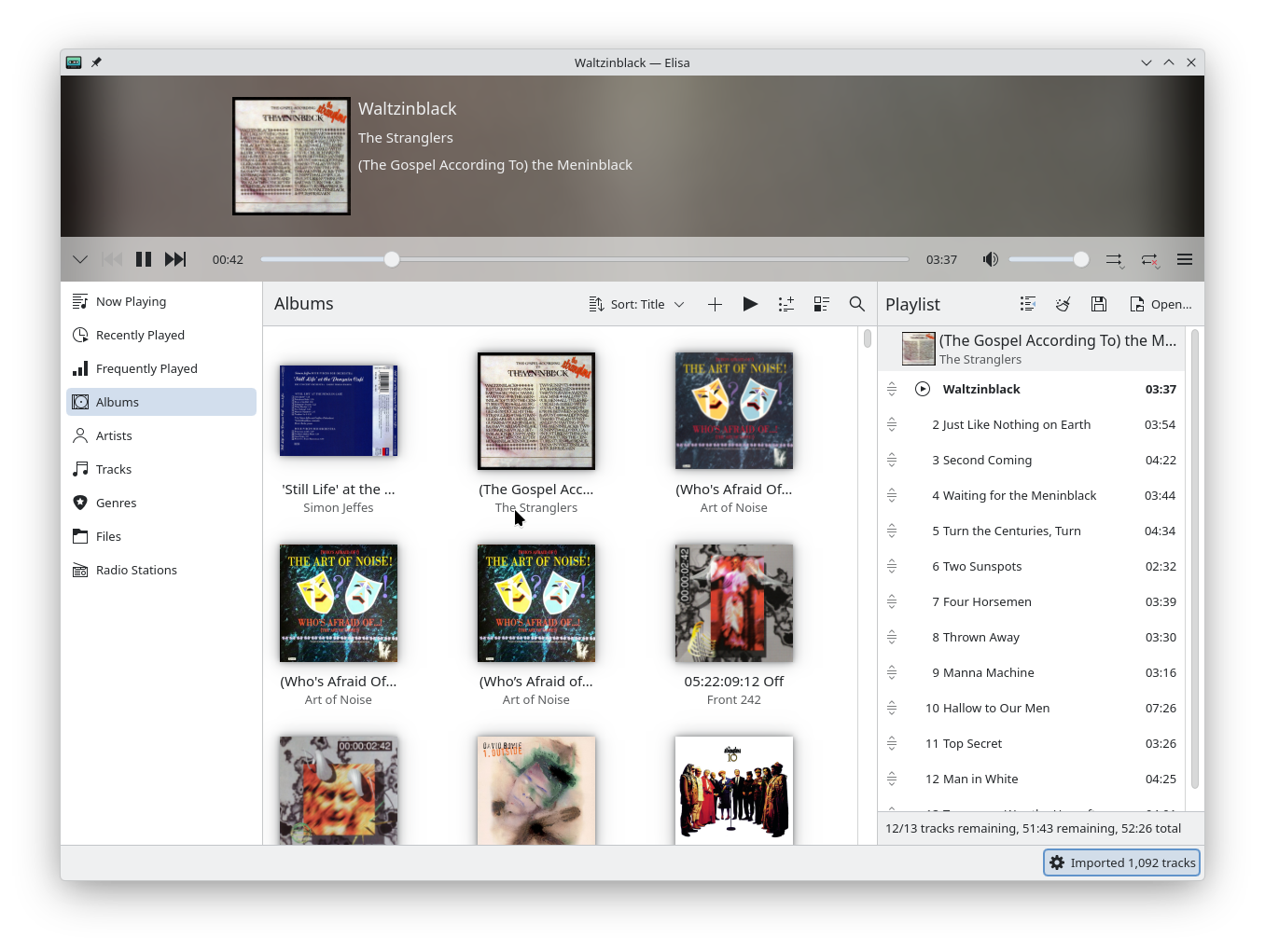Screen dimensions: 1265x952
Task: Click the tracks remaining status text
Action: 1033,828
